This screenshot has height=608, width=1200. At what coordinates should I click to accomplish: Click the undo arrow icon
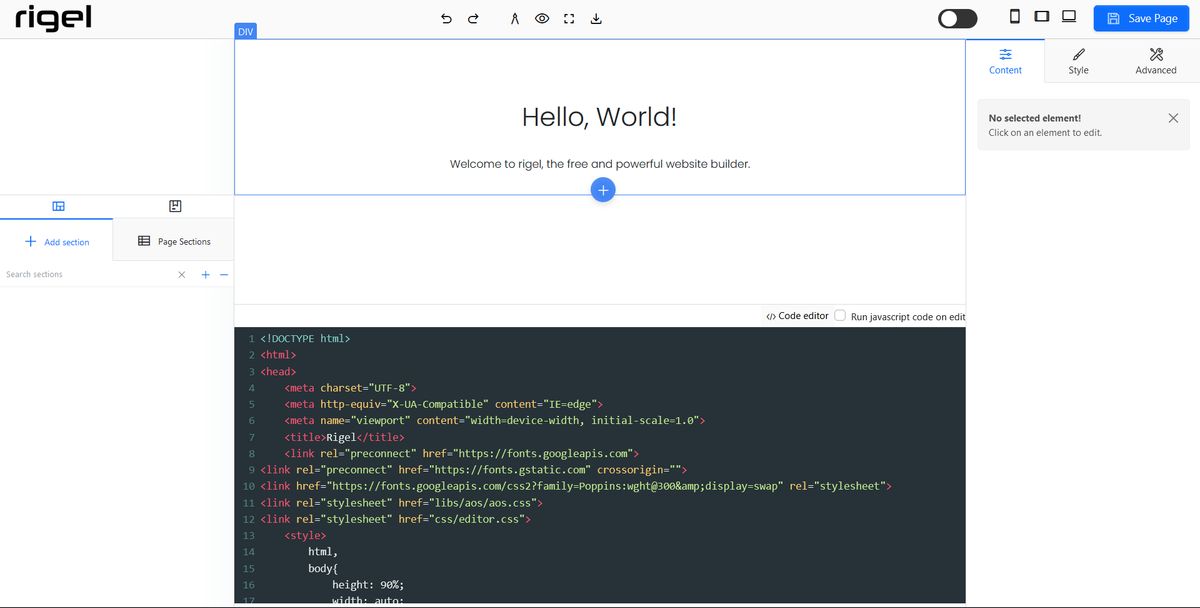(x=446, y=18)
